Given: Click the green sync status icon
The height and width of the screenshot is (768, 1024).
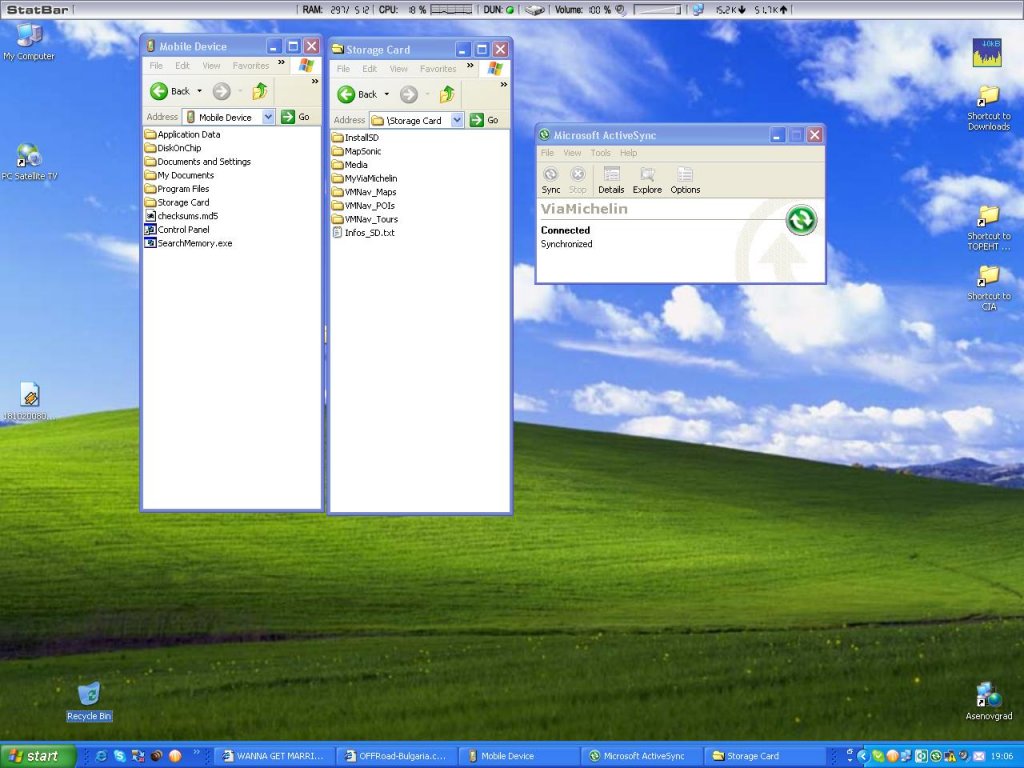Looking at the screenshot, I should click(x=800, y=220).
